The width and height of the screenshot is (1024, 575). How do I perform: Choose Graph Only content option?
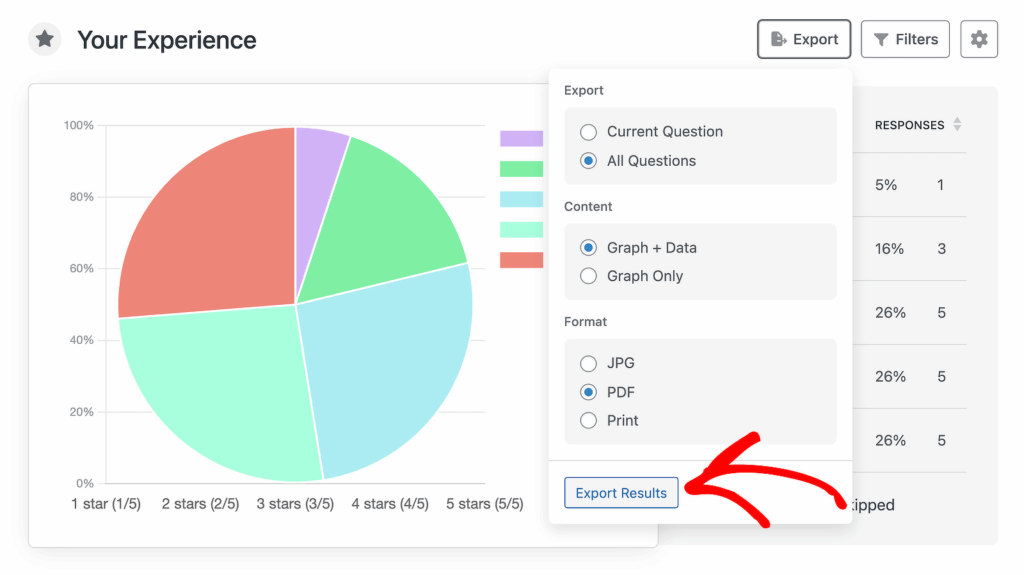pos(589,276)
